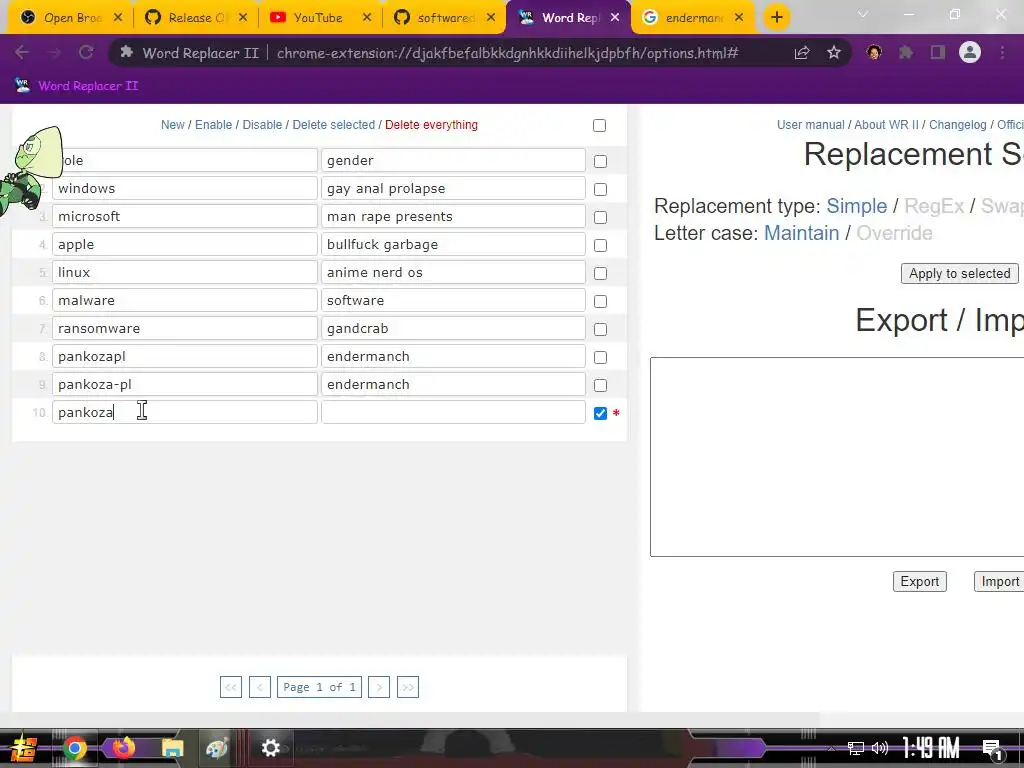
Task: Open Chrome's three-dot menu
Action: (1002, 52)
